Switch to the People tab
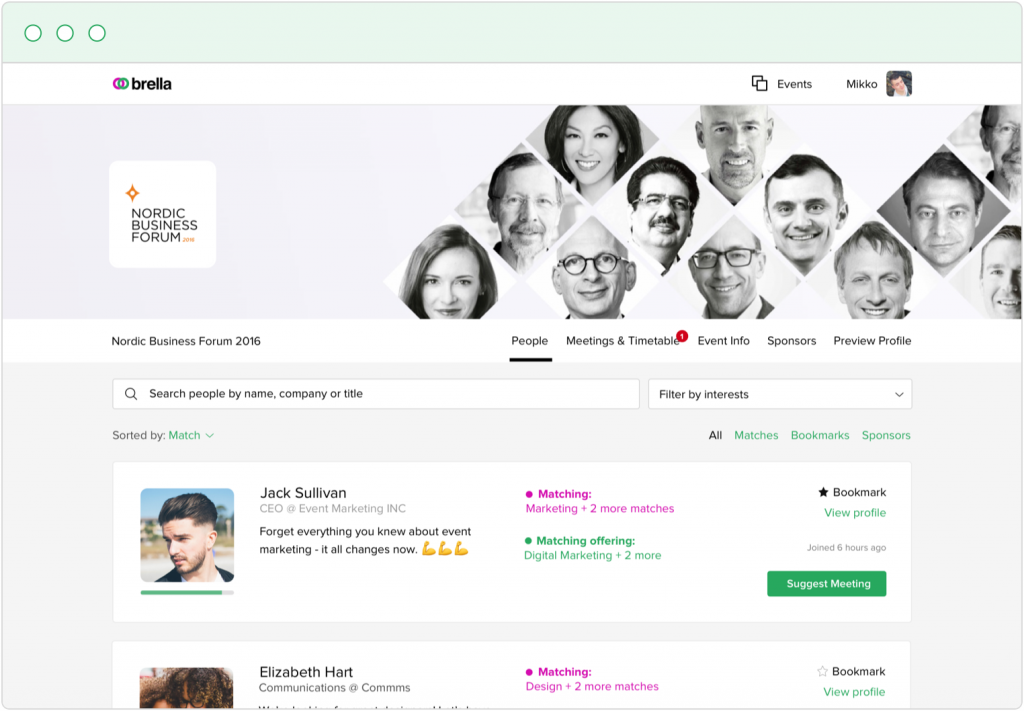The image size is (1024, 711). [x=530, y=341]
